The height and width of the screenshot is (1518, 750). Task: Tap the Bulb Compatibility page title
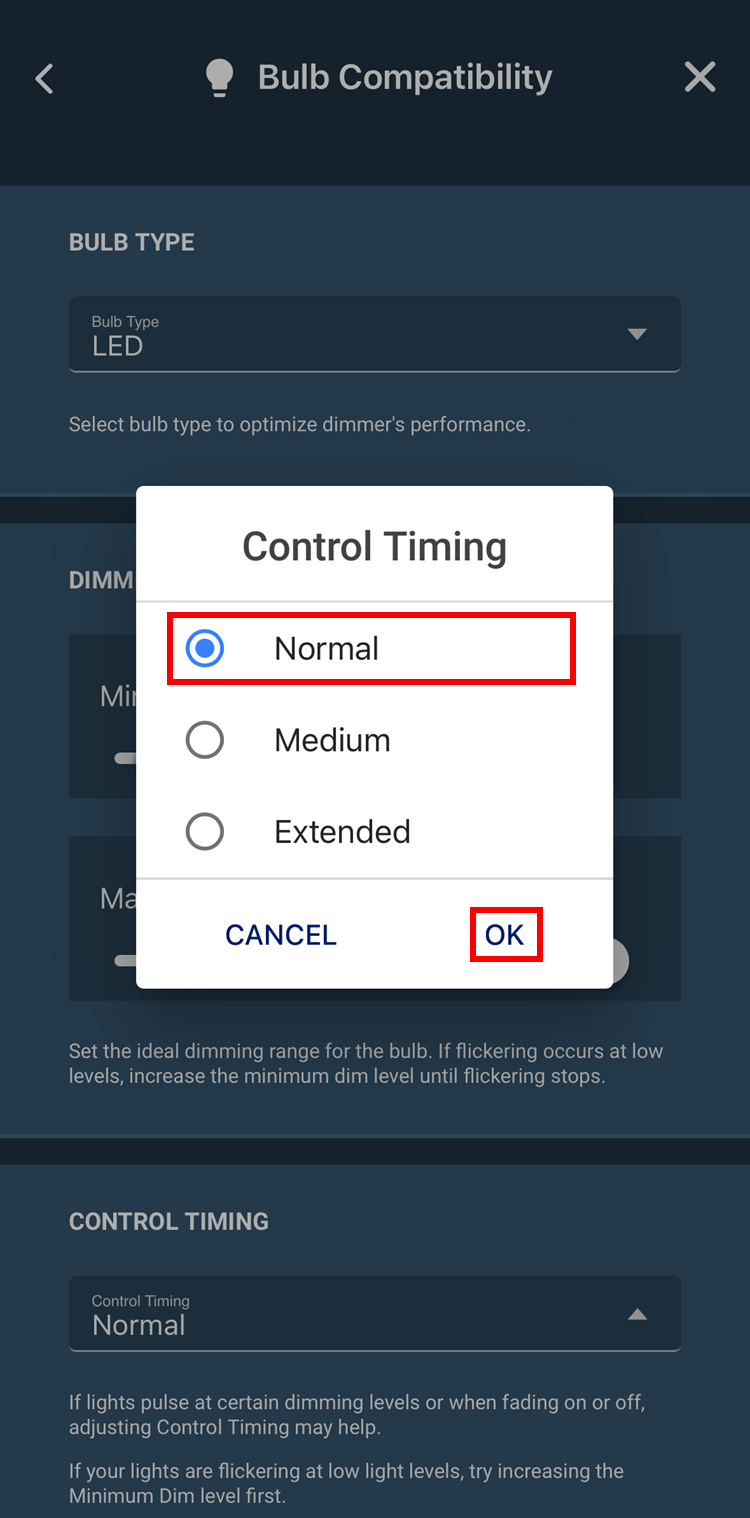click(404, 78)
